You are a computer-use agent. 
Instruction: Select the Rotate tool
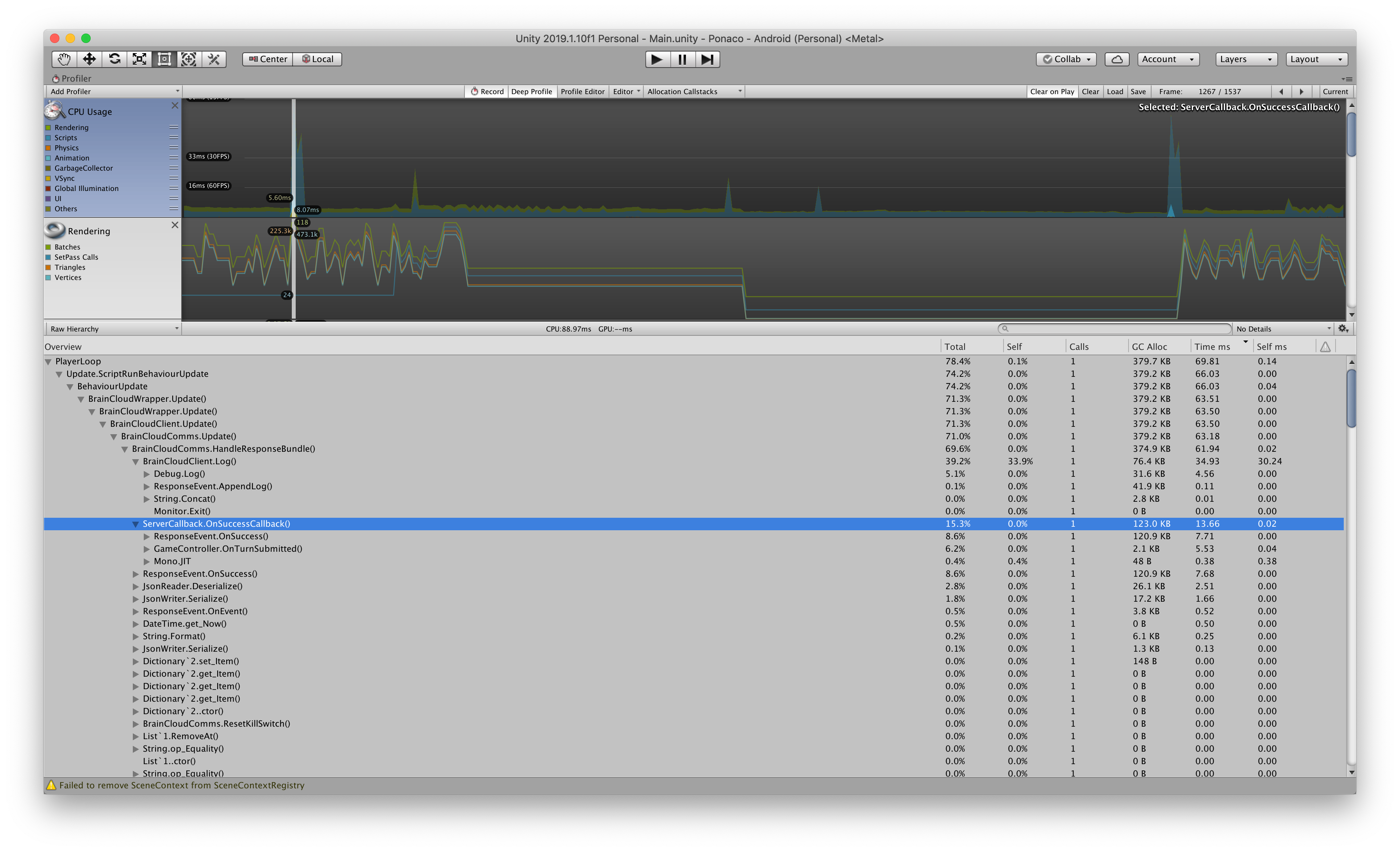point(114,59)
